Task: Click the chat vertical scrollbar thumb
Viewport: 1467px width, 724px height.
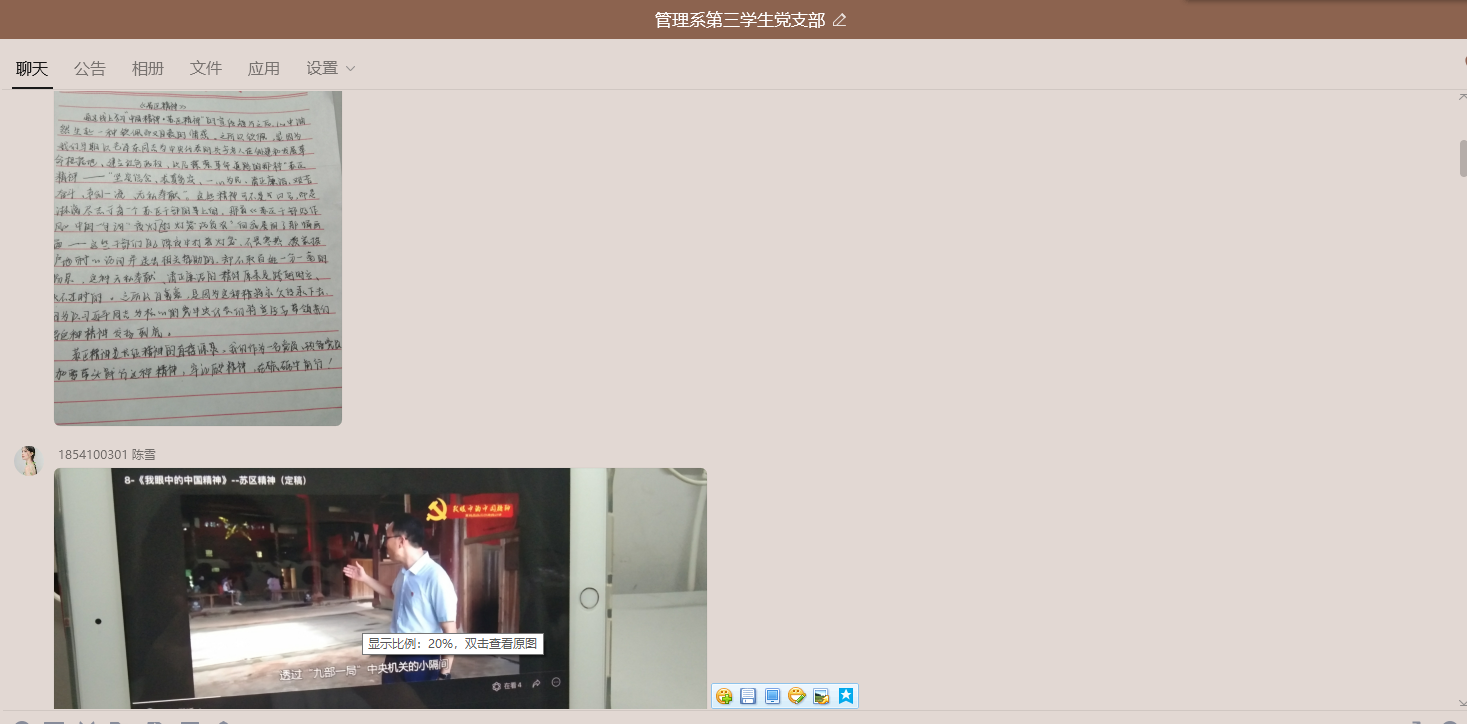Action: pos(1462,158)
